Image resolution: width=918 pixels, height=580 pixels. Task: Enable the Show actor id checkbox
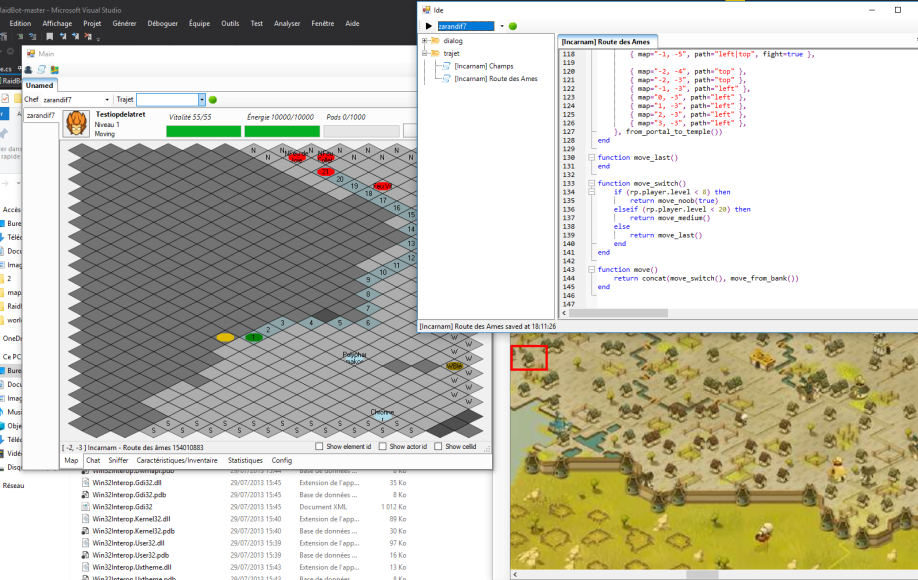point(382,447)
